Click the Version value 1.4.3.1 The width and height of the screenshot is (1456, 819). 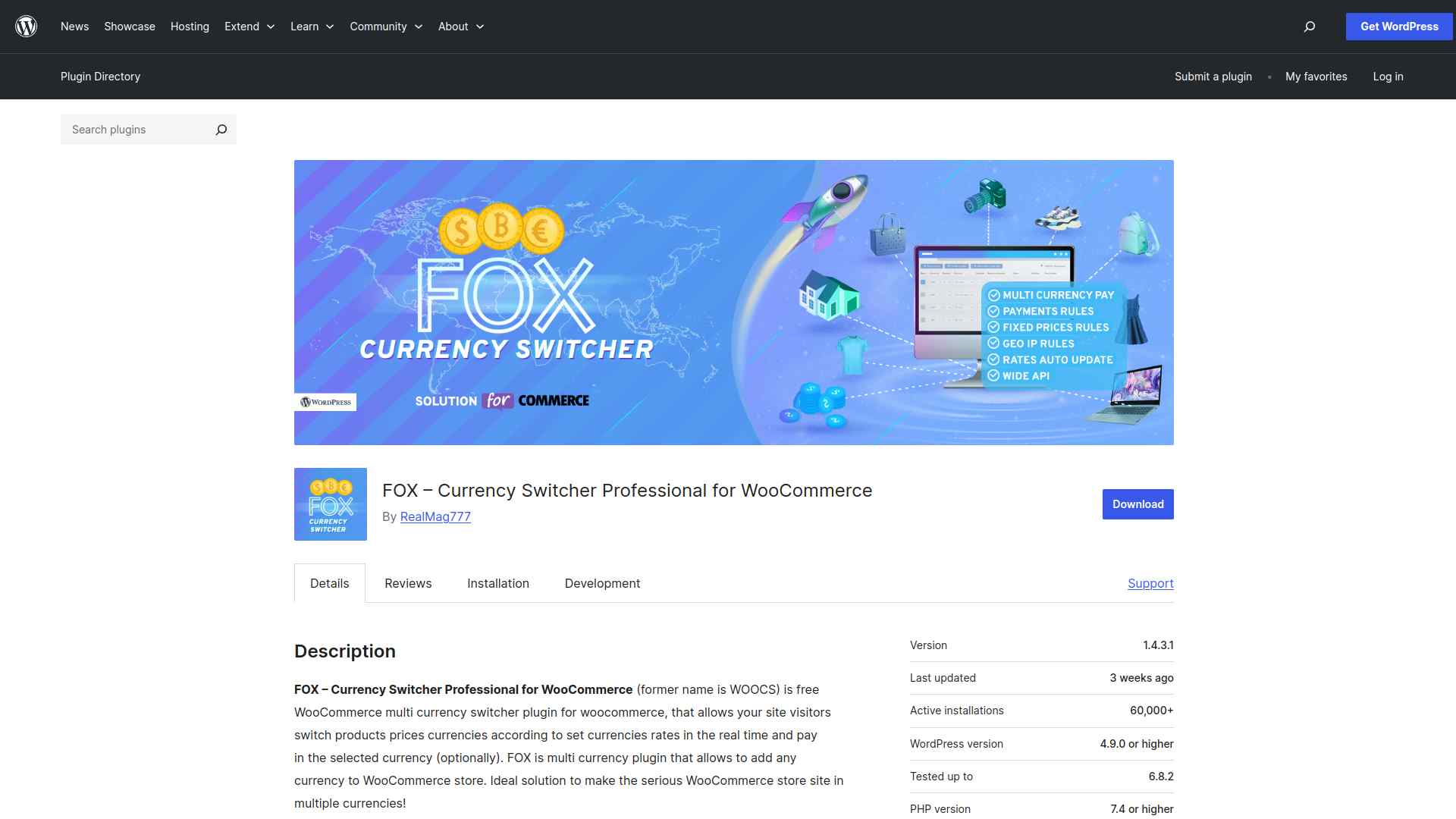1158,645
